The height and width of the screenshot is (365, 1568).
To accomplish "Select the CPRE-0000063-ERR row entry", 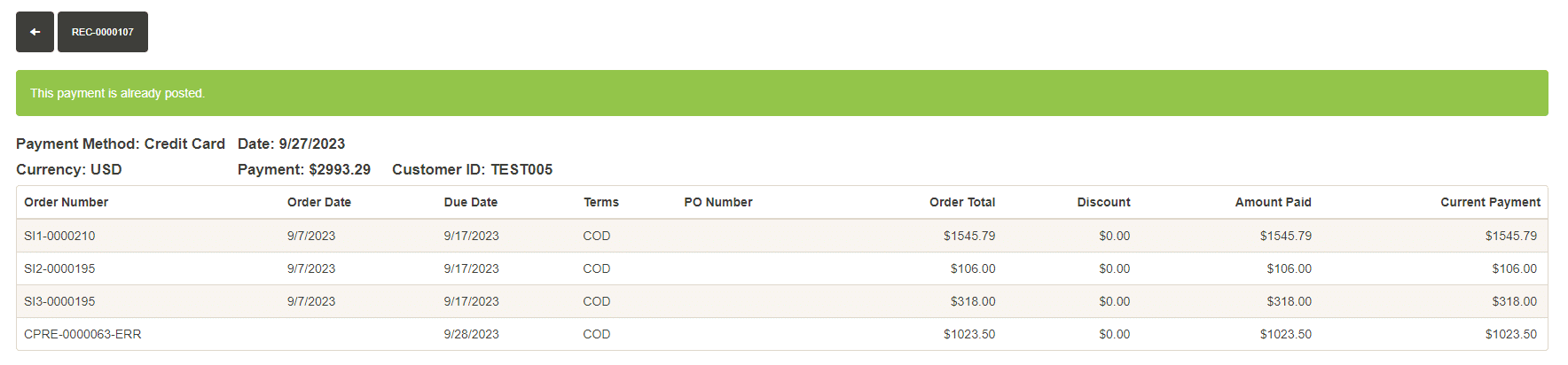I will coord(82,334).
